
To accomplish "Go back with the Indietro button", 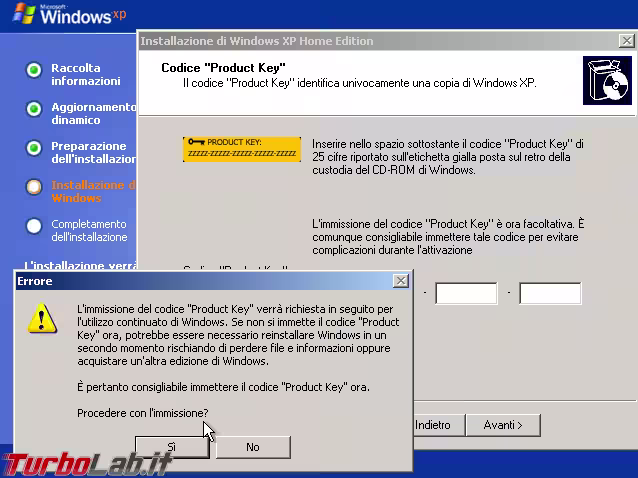I will (x=439, y=425).
